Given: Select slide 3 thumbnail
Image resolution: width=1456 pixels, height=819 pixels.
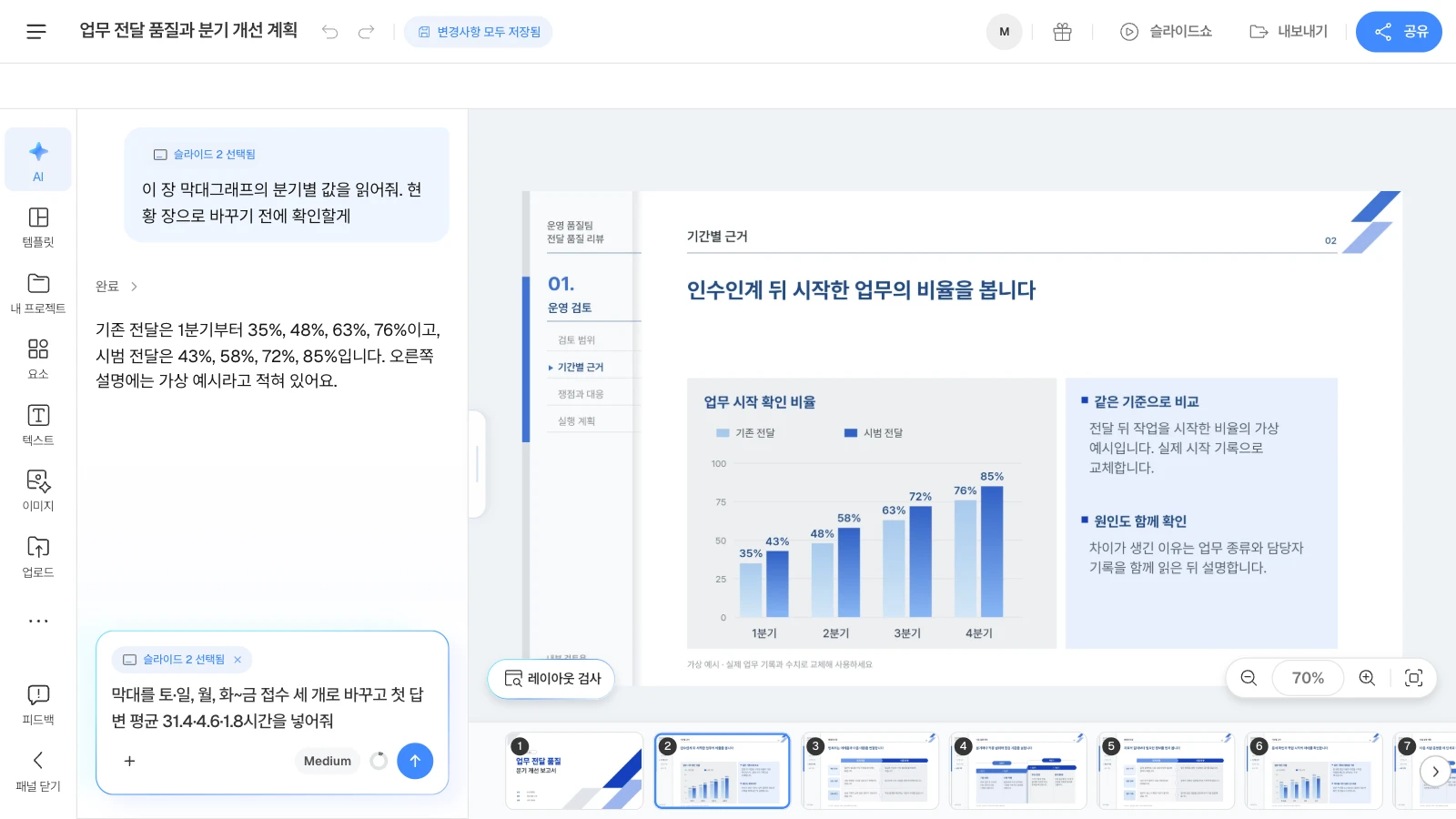Looking at the screenshot, I should (871, 771).
